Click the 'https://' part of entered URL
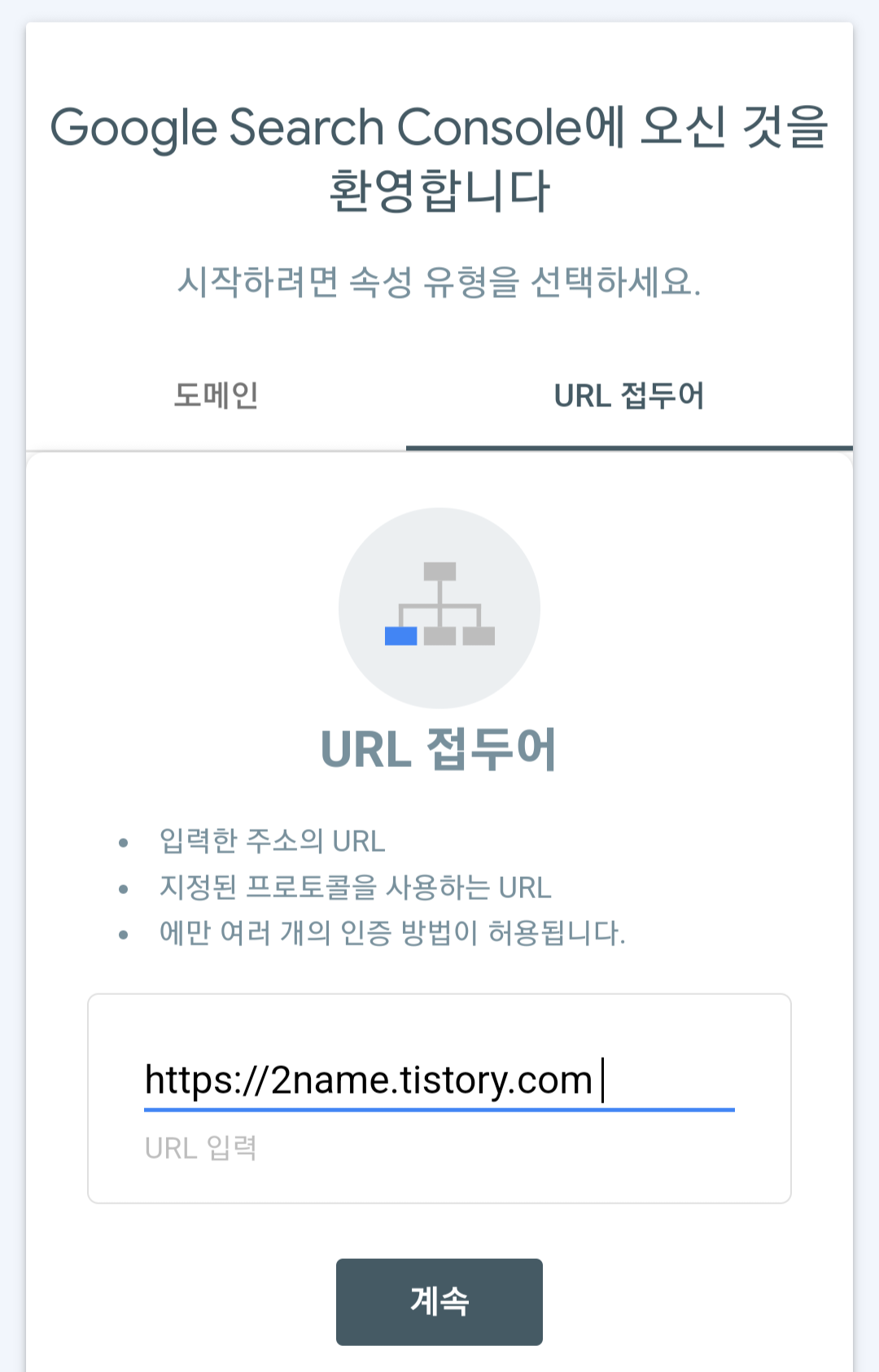Screen dimensions: 879x1372 pos(207,1081)
